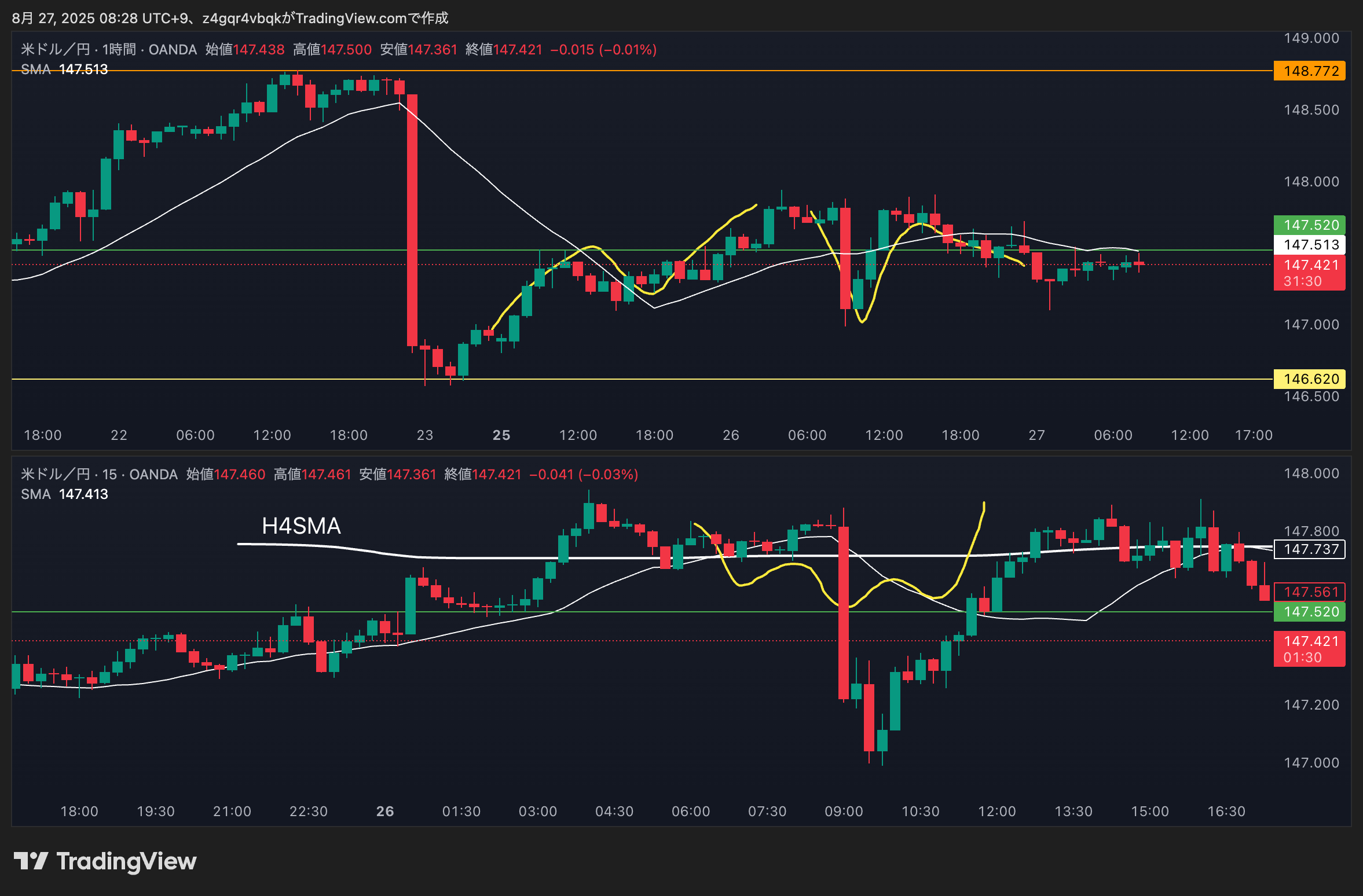Click the H4SMA text annotation
The height and width of the screenshot is (896, 1363).
[301, 526]
